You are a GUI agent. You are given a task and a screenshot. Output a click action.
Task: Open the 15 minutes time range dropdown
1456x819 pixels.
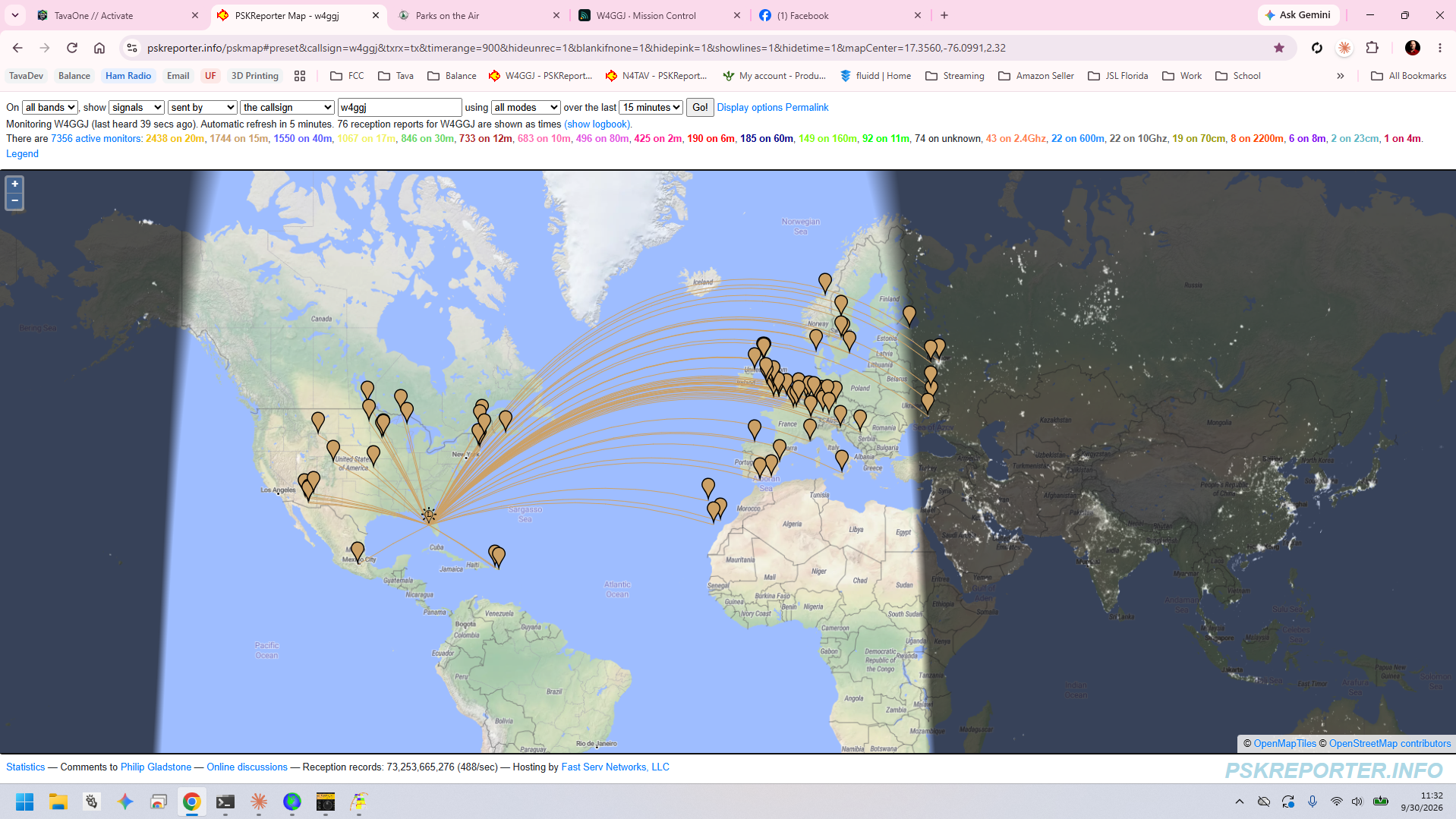click(x=651, y=108)
